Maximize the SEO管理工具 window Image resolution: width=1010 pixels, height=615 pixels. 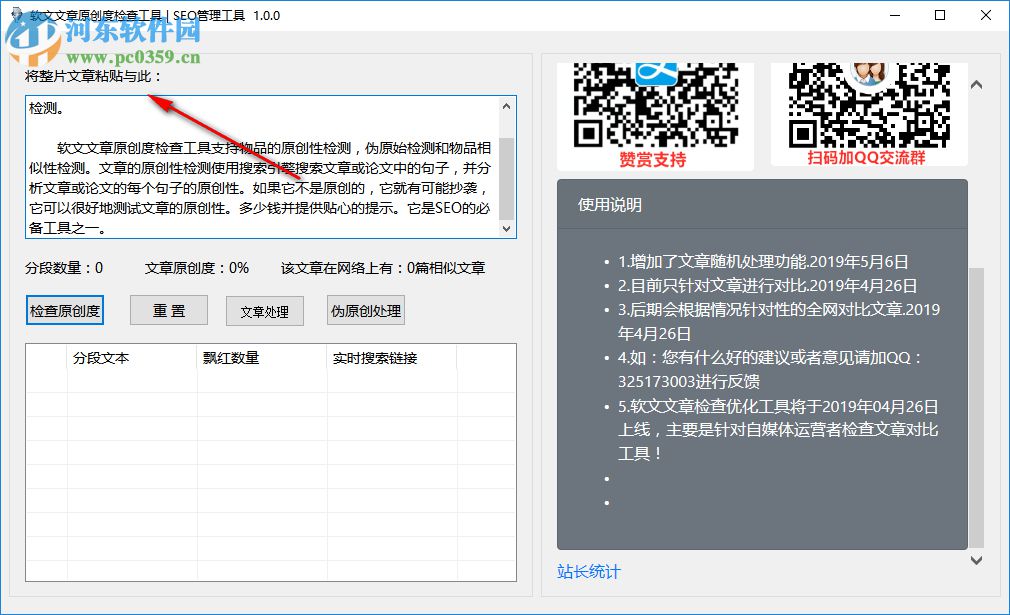coord(940,15)
